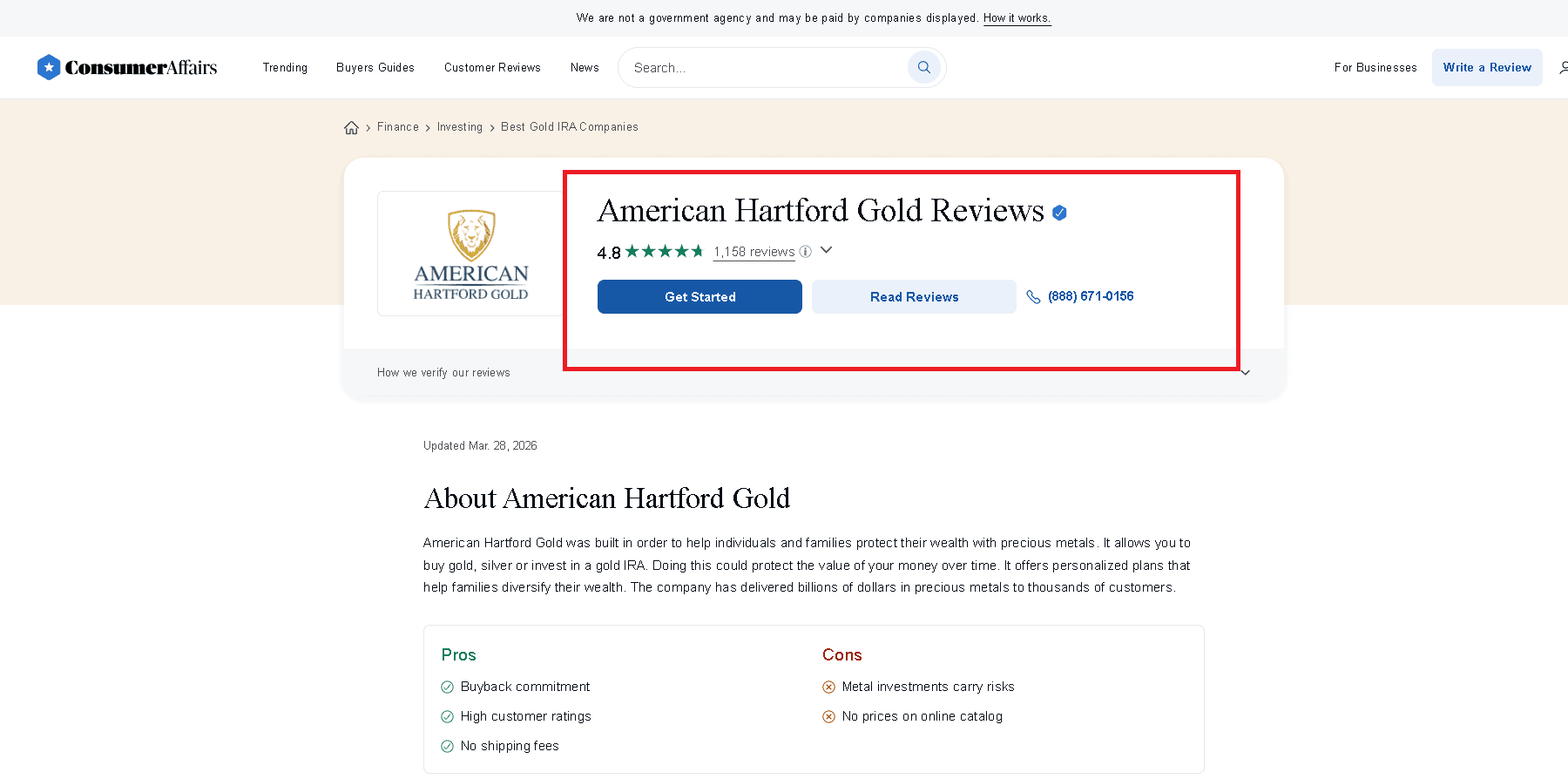Click the About American Hartford Gold heading
The width and height of the screenshot is (1568, 779).
tap(607, 498)
